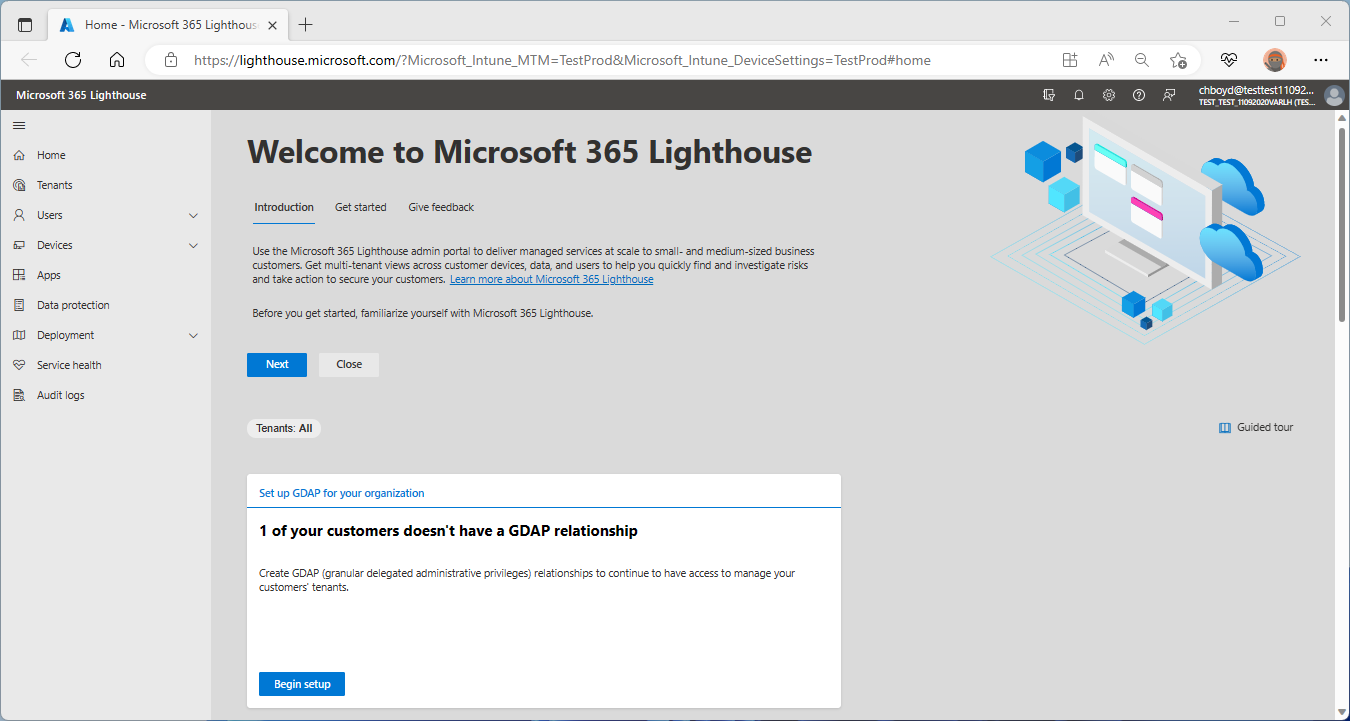Screen dimensions: 1350x721
Task: Click Begin setup for GDAP relationships
Action: coord(301,683)
